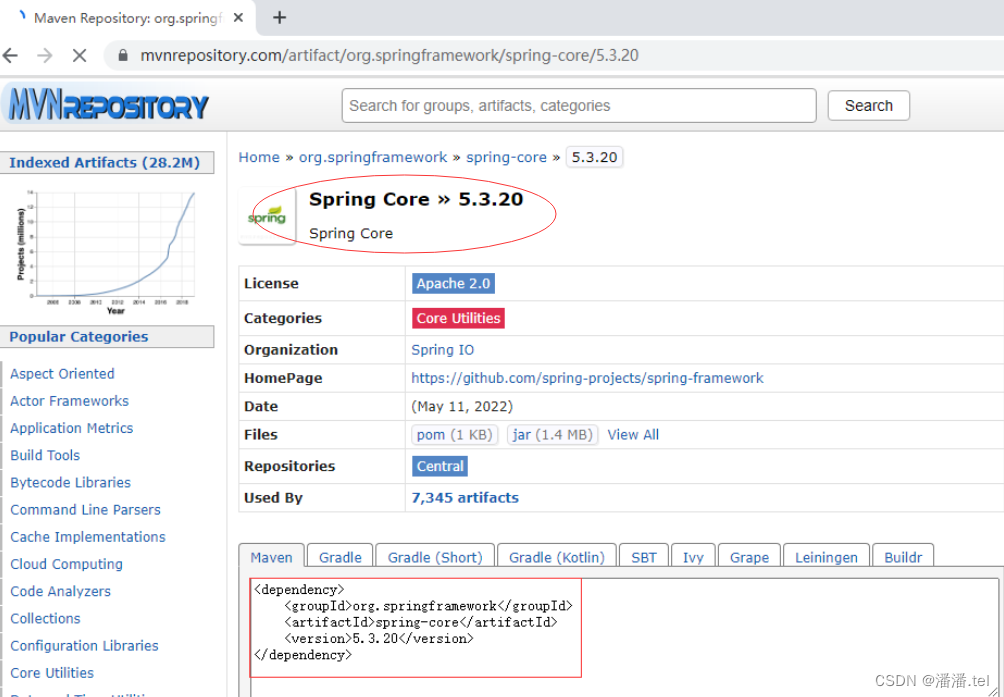Open Cloud Computing category
Screen dimensions: 1004x697
66,565
